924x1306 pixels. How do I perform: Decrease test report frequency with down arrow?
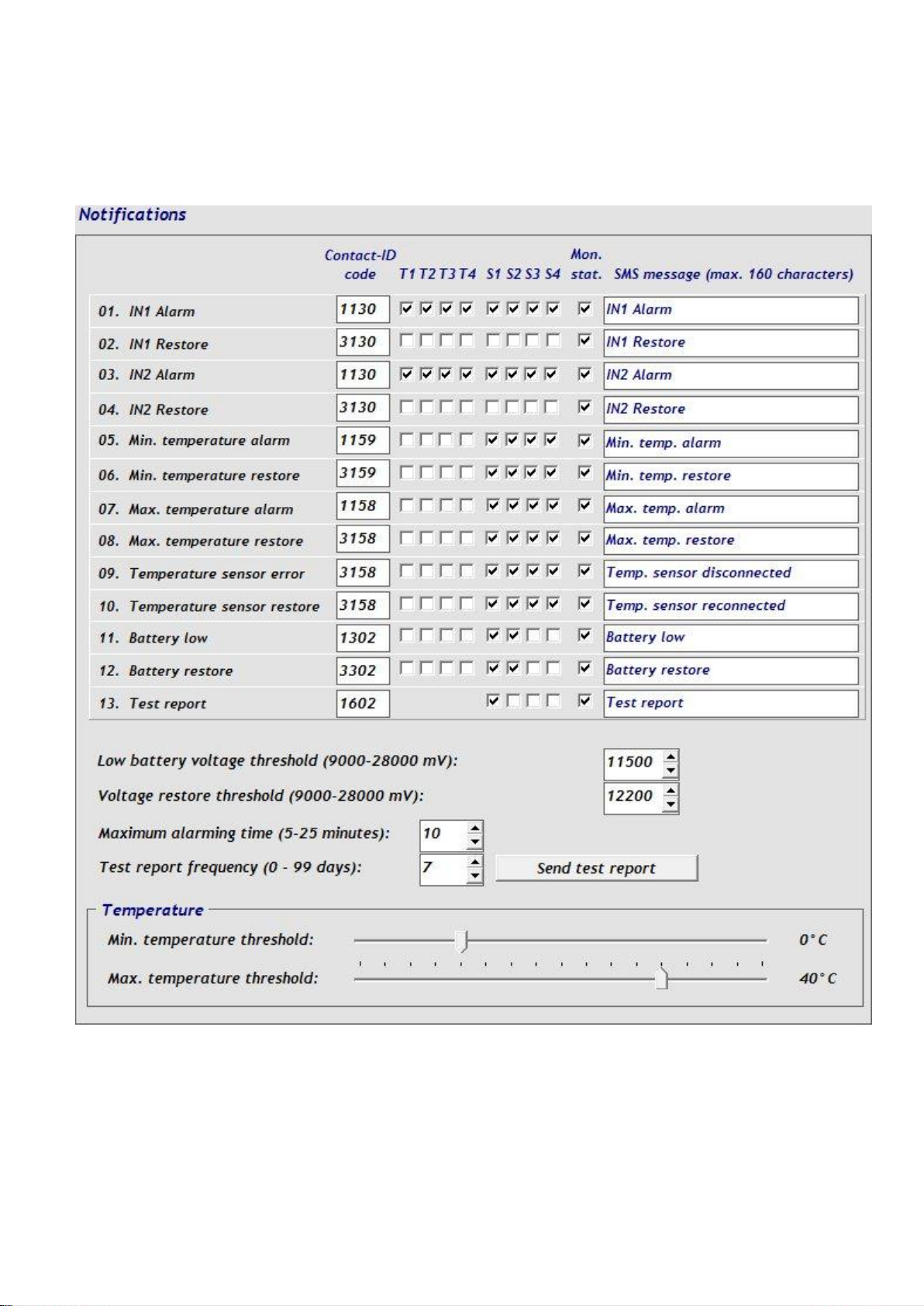tap(474, 877)
